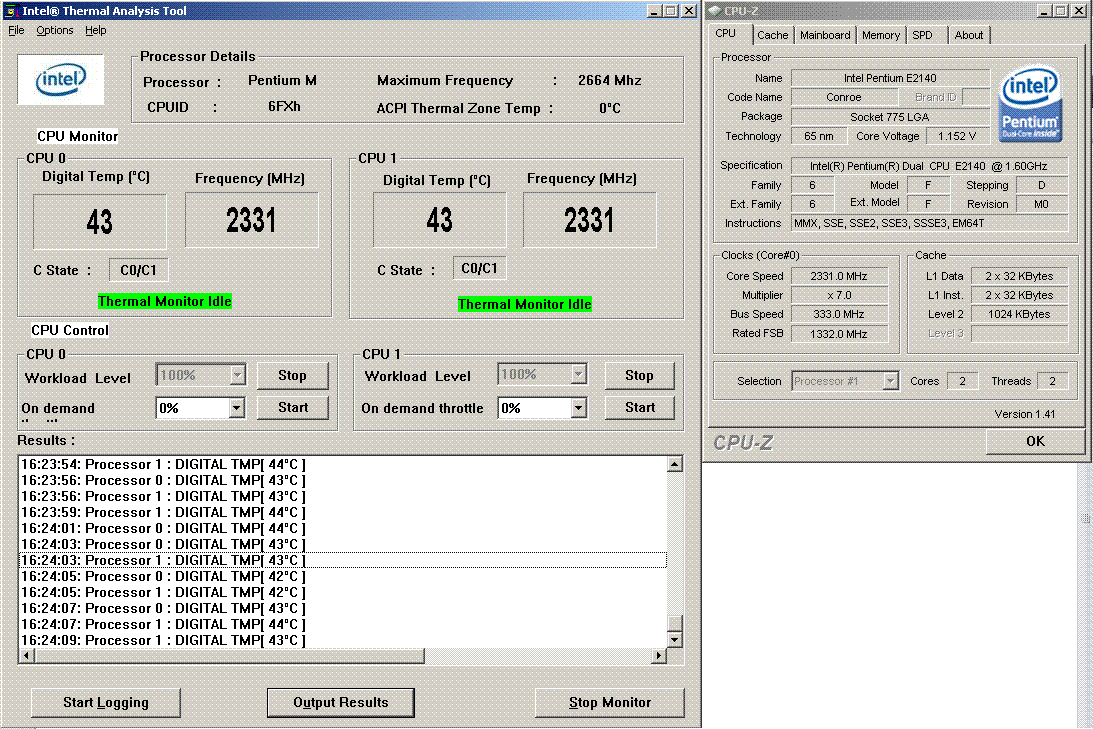Click CPU 0 C State value C0/C1
1093x729 pixels.
138,270
